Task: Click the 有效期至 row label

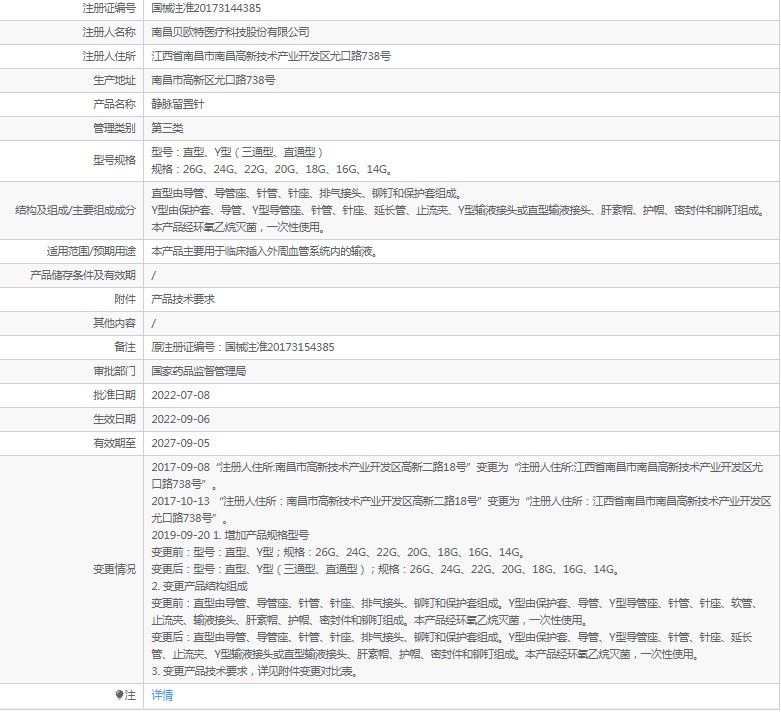Action: tap(114, 443)
